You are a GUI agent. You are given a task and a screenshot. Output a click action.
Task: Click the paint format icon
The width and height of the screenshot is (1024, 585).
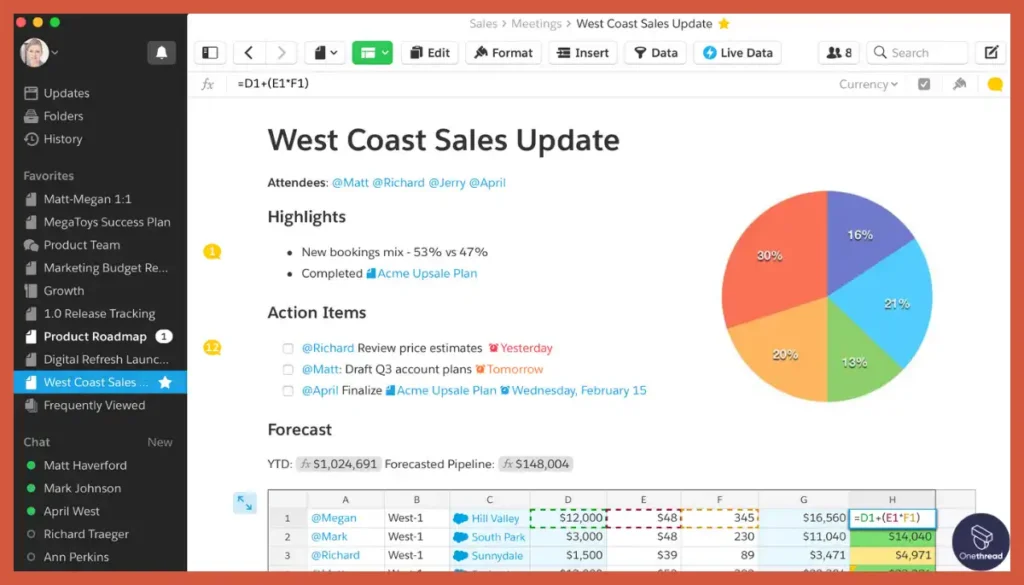point(959,84)
